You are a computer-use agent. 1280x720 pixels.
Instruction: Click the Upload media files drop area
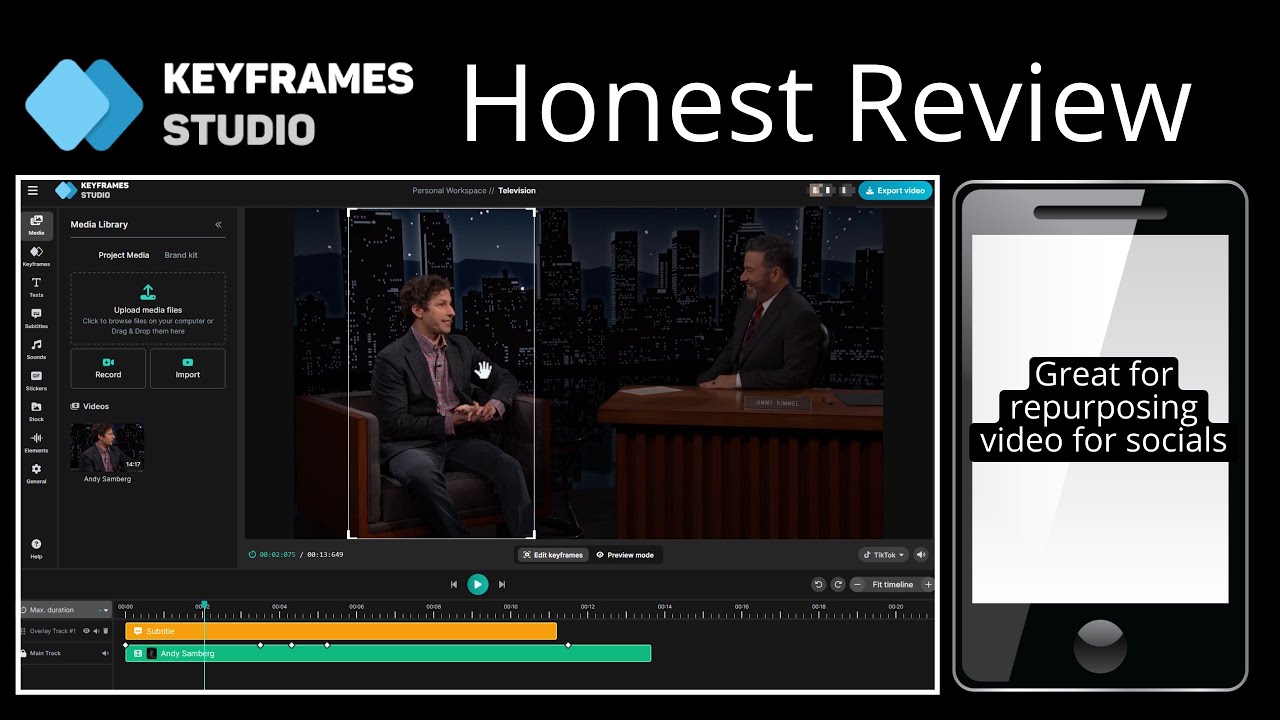[148, 308]
